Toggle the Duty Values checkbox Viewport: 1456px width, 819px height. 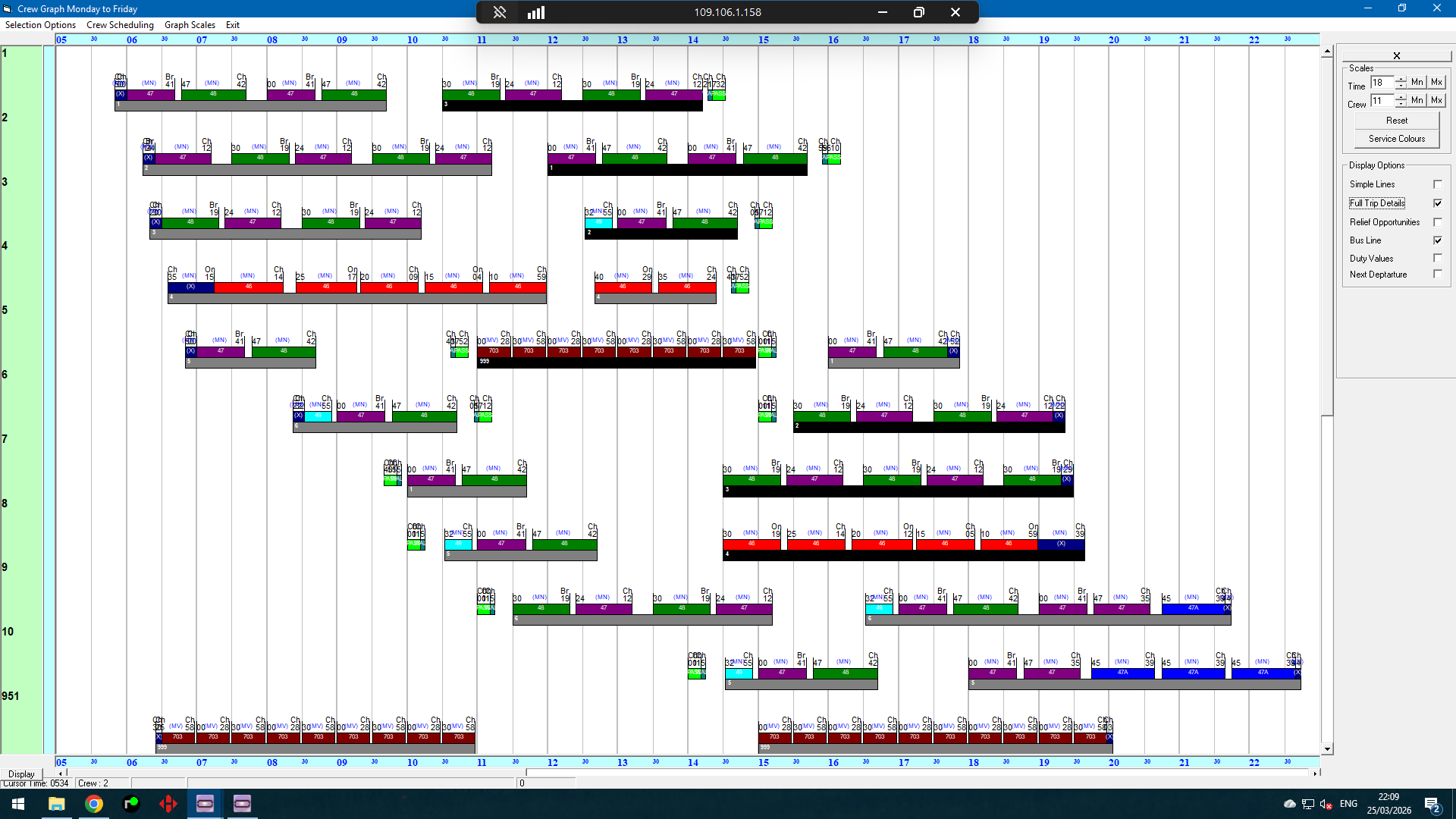point(1437,259)
